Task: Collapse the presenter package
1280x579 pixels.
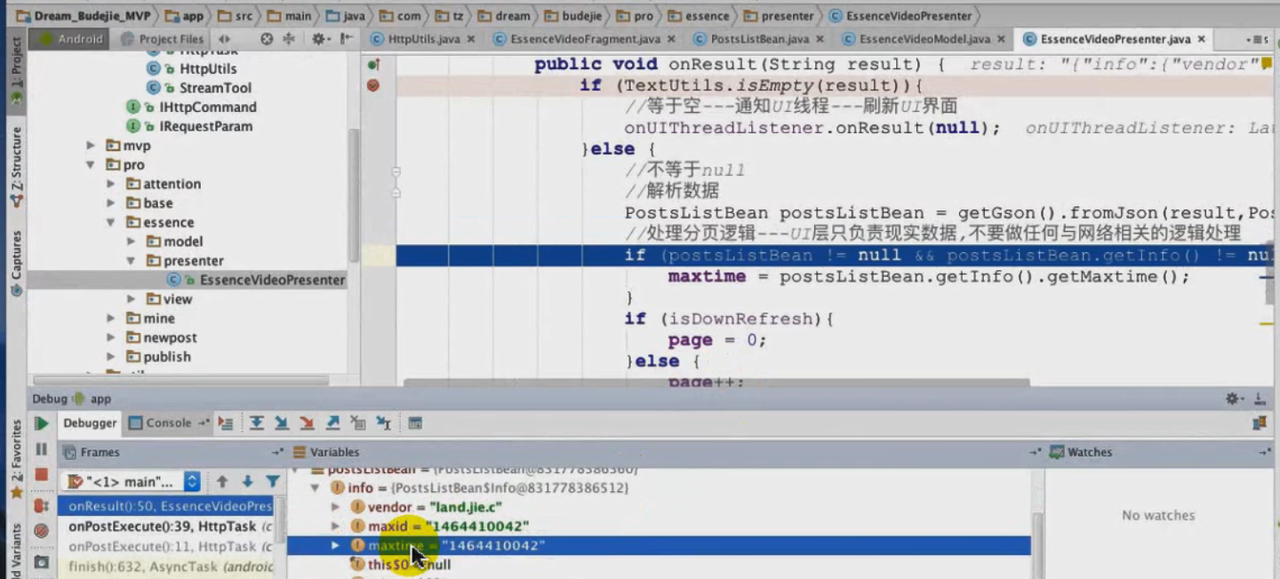Action: [x=131, y=261]
